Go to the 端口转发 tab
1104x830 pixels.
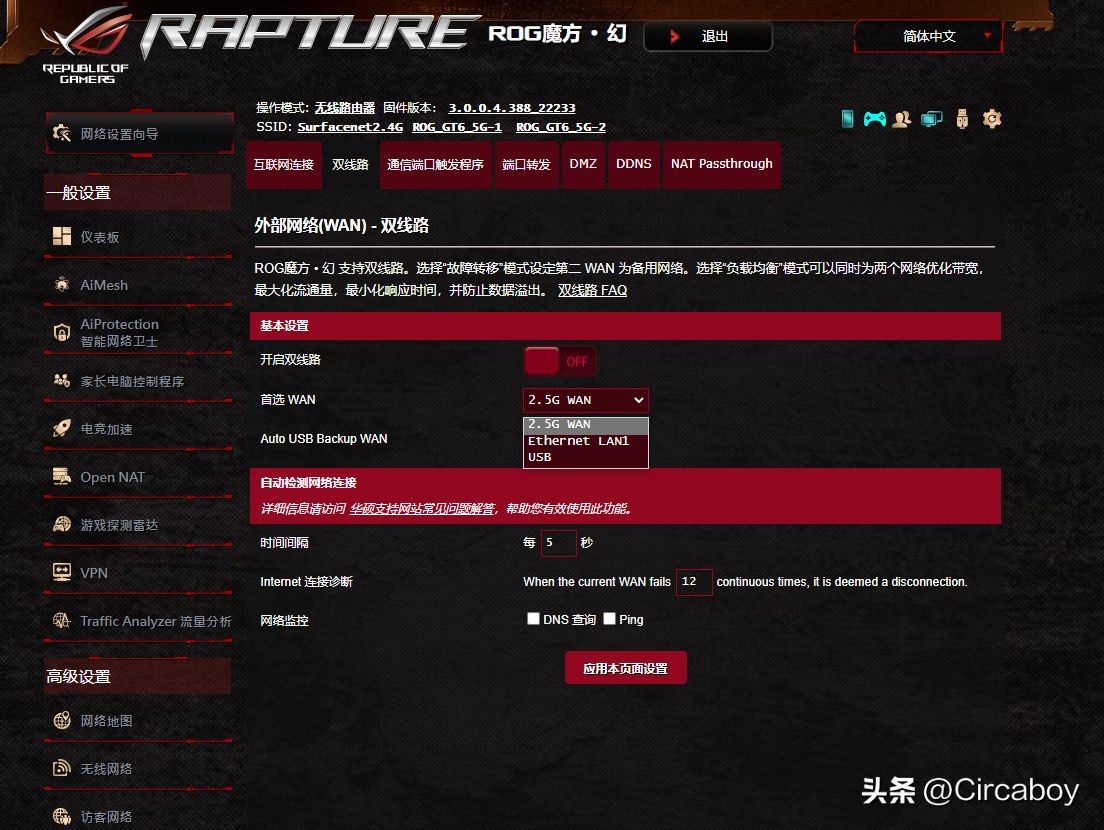[526, 165]
